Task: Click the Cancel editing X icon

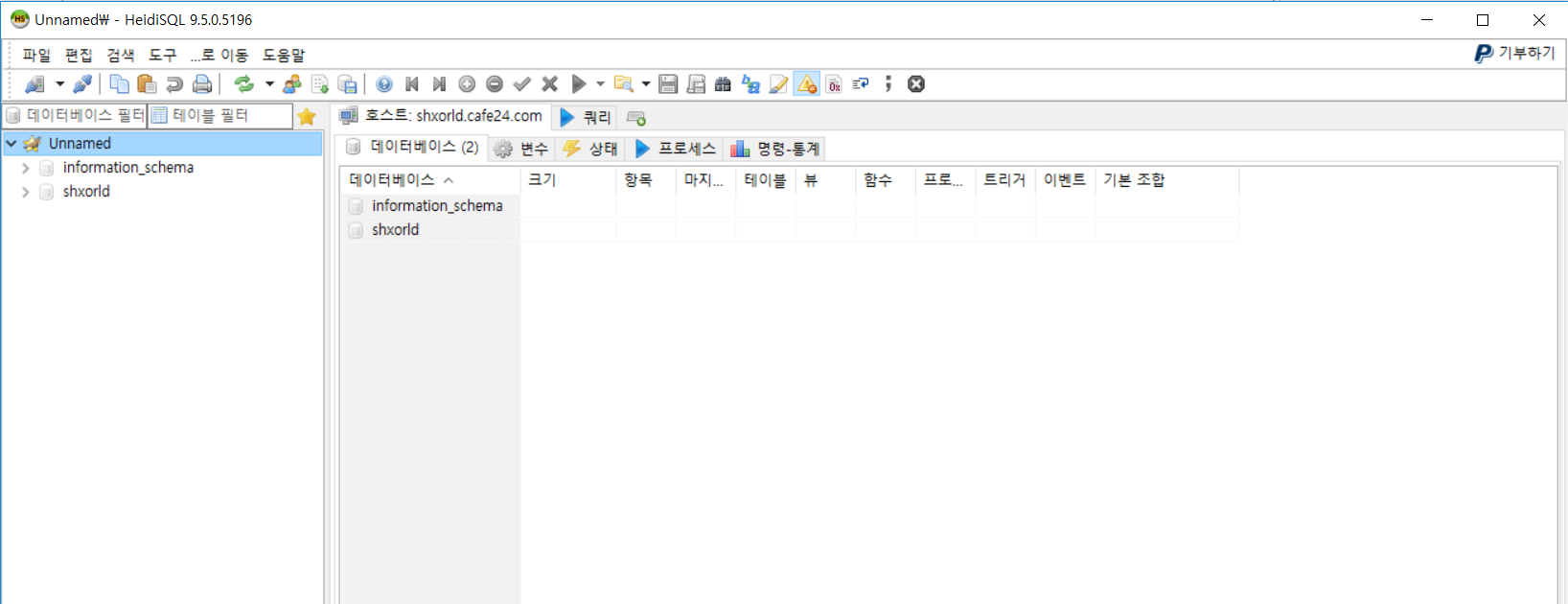Action: (x=550, y=84)
